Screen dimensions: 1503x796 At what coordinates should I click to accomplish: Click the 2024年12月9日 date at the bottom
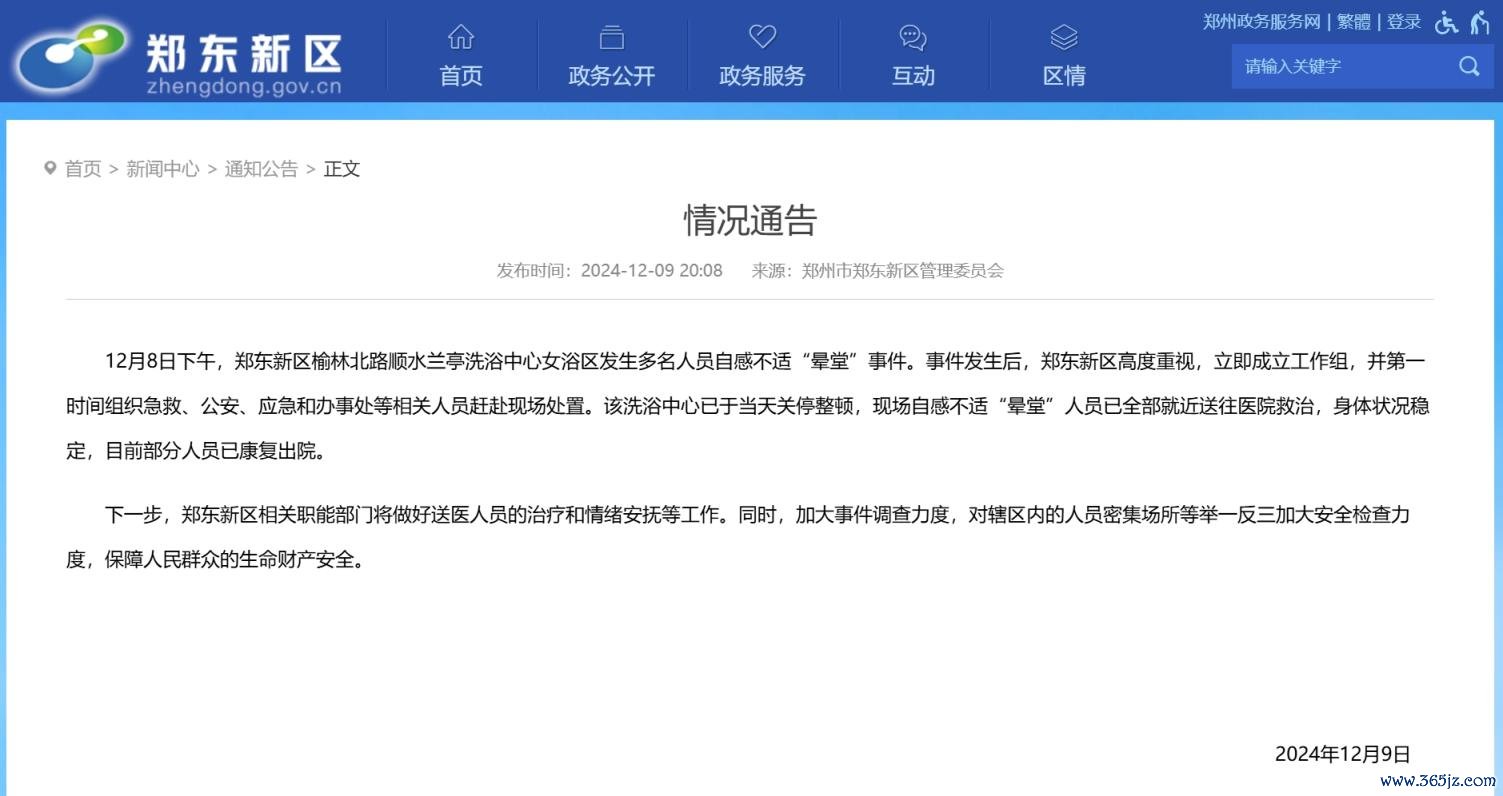click(1342, 754)
